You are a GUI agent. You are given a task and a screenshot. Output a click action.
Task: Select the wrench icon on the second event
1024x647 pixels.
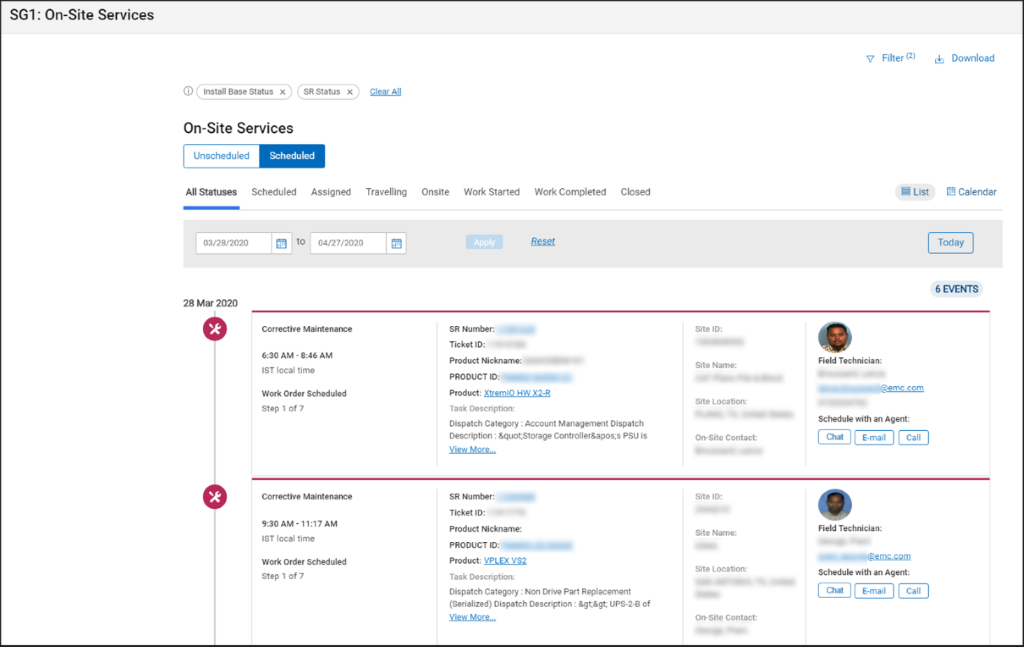coord(214,496)
